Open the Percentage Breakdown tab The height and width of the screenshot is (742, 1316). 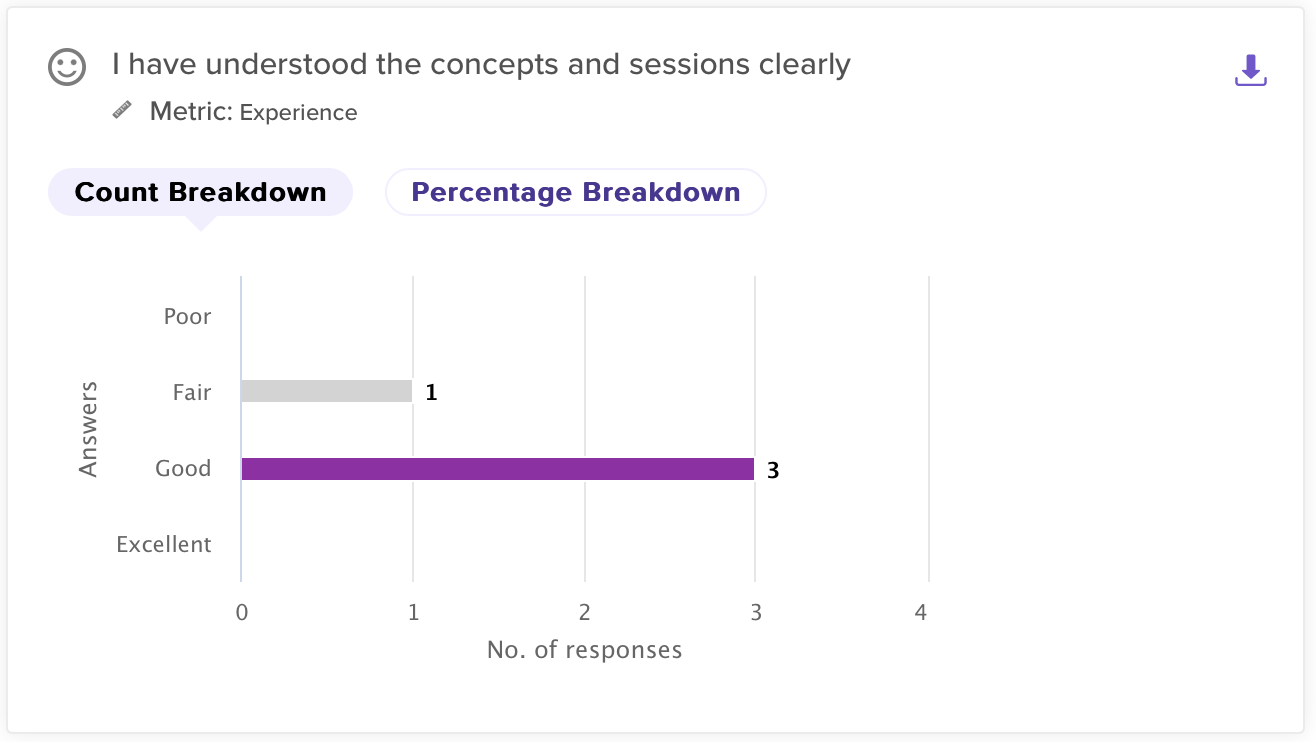[576, 192]
